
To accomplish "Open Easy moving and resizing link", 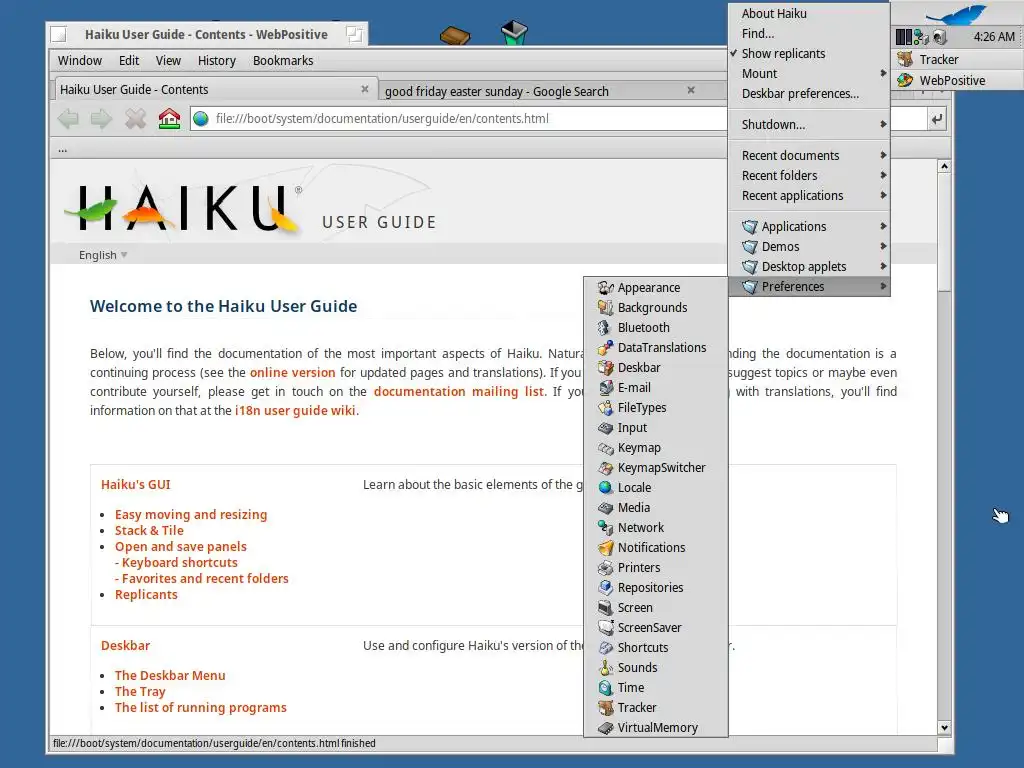I will [x=191, y=515].
